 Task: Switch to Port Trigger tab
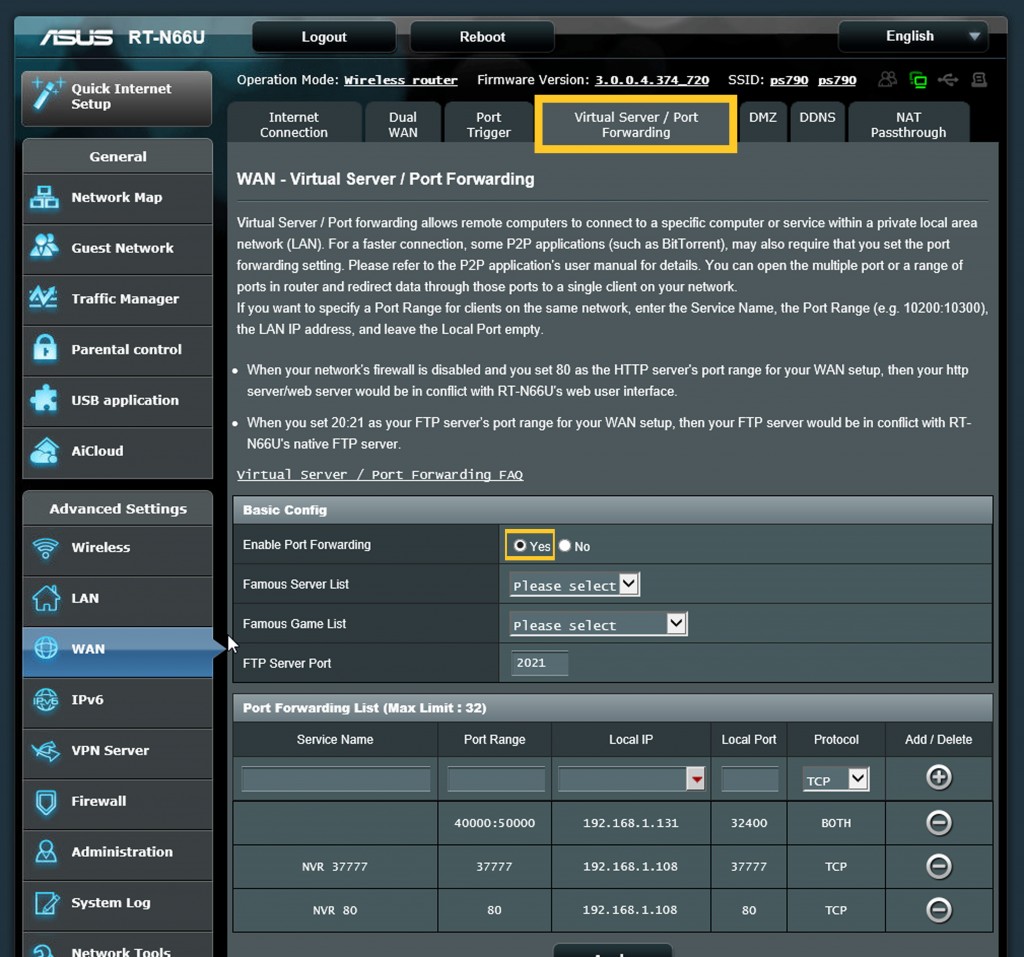point(488,125)
